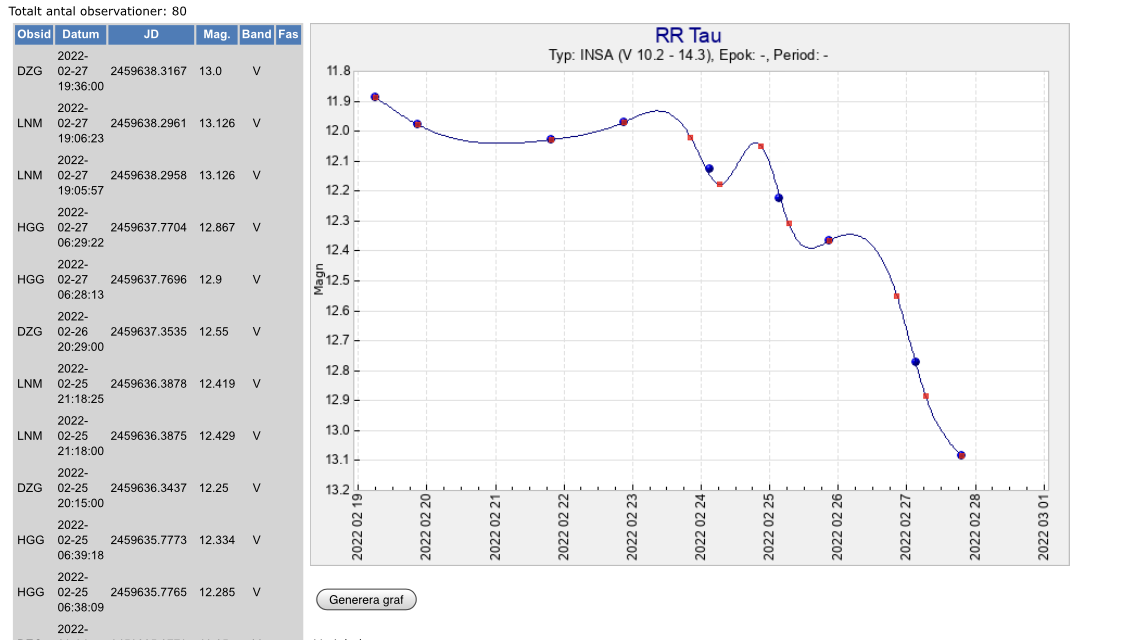Click the first blue data point near 11.9
1136x640 pixels.
coord(375,97)
